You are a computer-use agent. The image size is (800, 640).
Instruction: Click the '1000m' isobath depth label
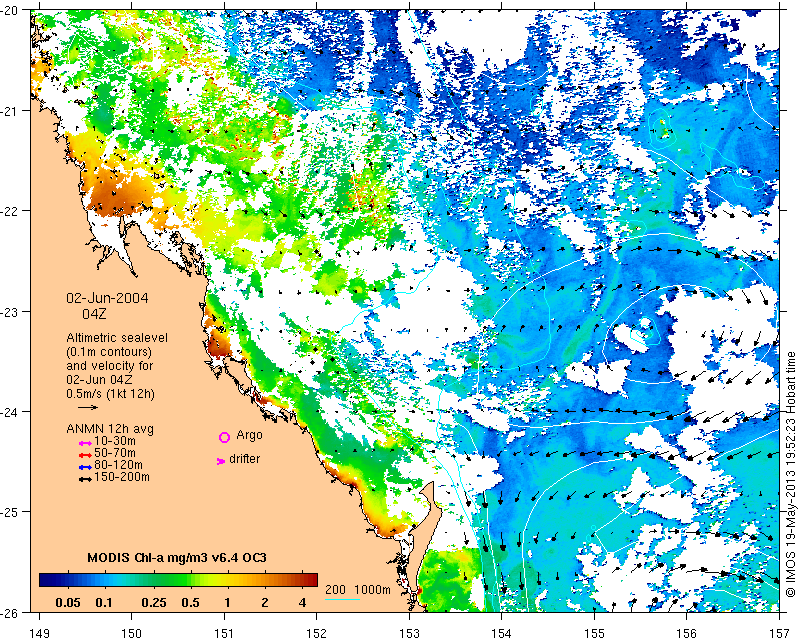(x=372, y=589)
